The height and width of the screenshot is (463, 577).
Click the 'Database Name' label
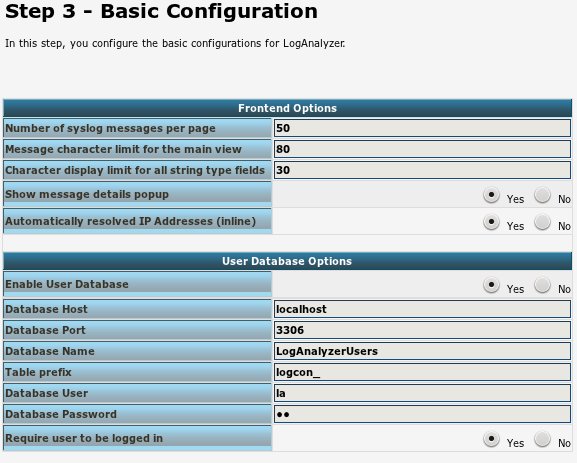tap(50, 351)
